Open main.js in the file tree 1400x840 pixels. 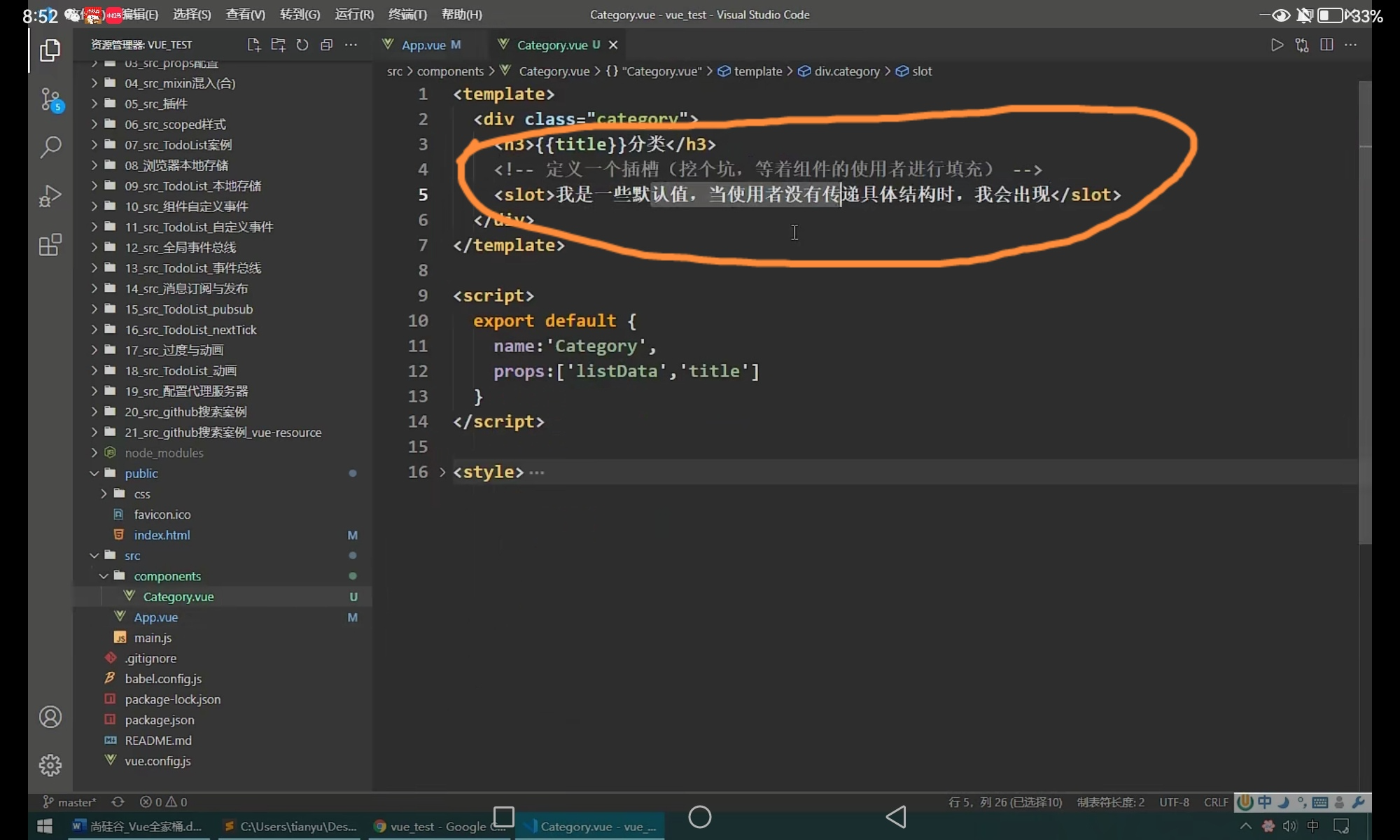tap(153, 638)
